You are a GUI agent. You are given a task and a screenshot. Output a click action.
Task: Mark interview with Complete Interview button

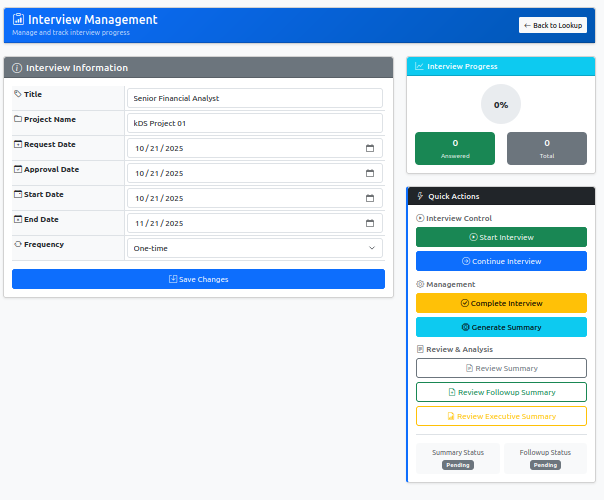(x=501, y=303)
